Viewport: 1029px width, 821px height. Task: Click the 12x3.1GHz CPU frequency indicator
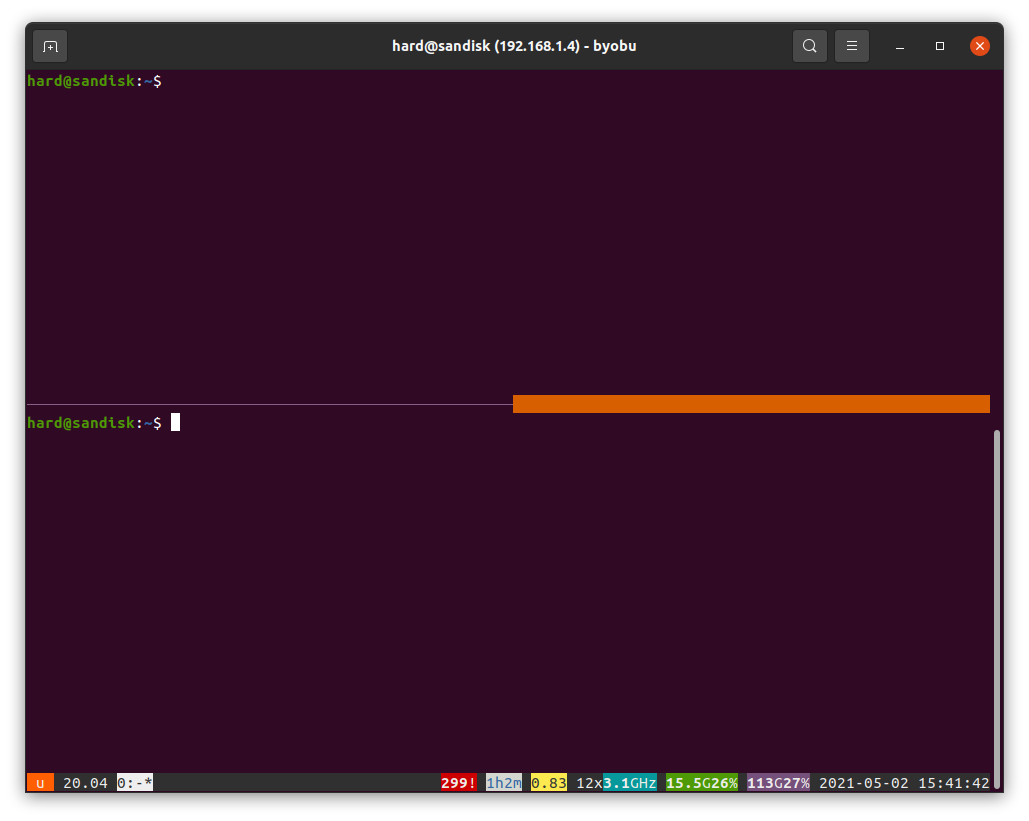pyautogui.click(x=614, y=783)
